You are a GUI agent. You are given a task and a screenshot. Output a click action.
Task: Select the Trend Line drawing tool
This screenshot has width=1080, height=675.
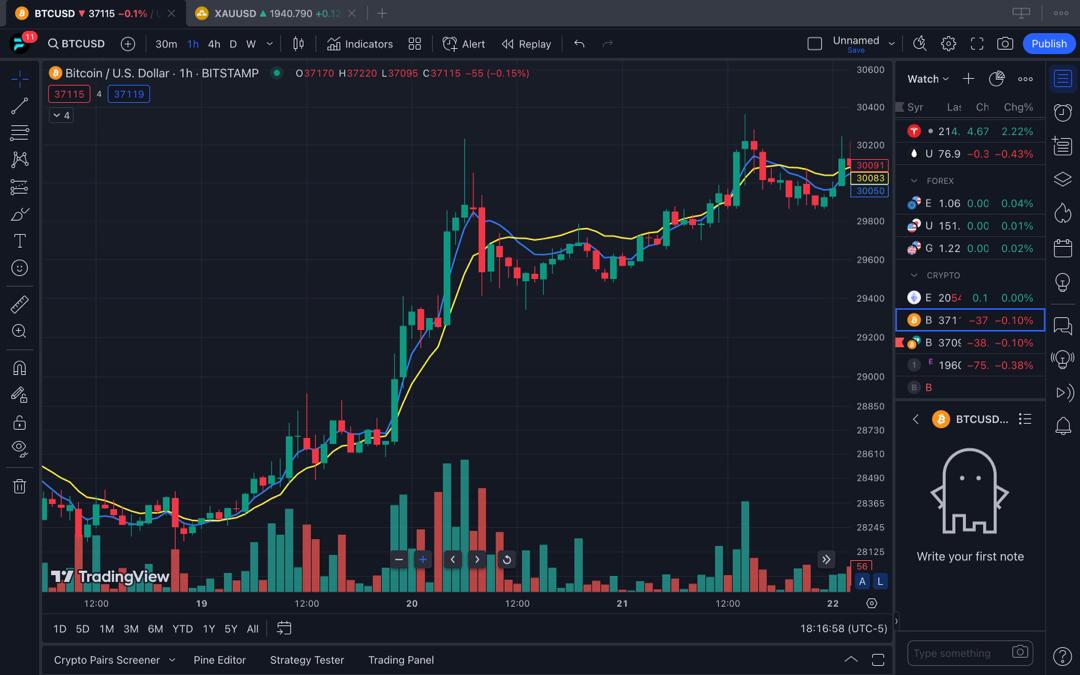point(19,106)
